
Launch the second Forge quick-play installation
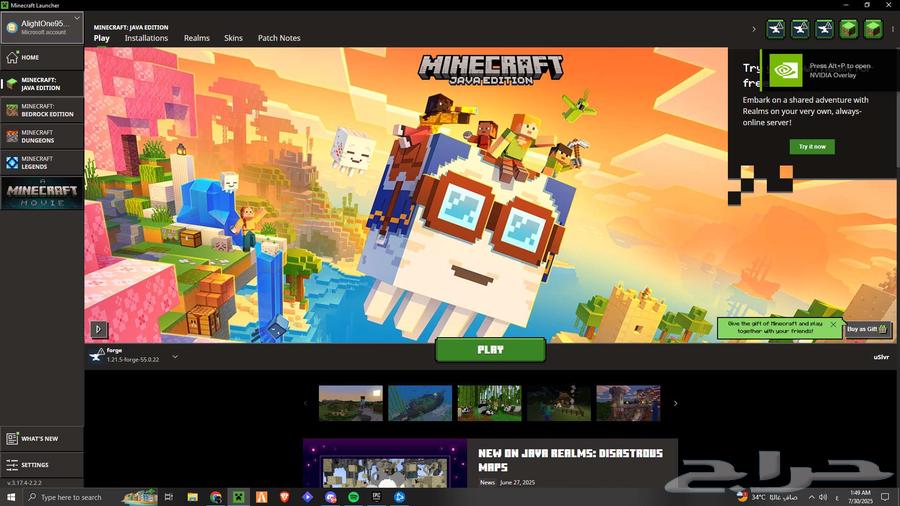[x=800, y=29]
